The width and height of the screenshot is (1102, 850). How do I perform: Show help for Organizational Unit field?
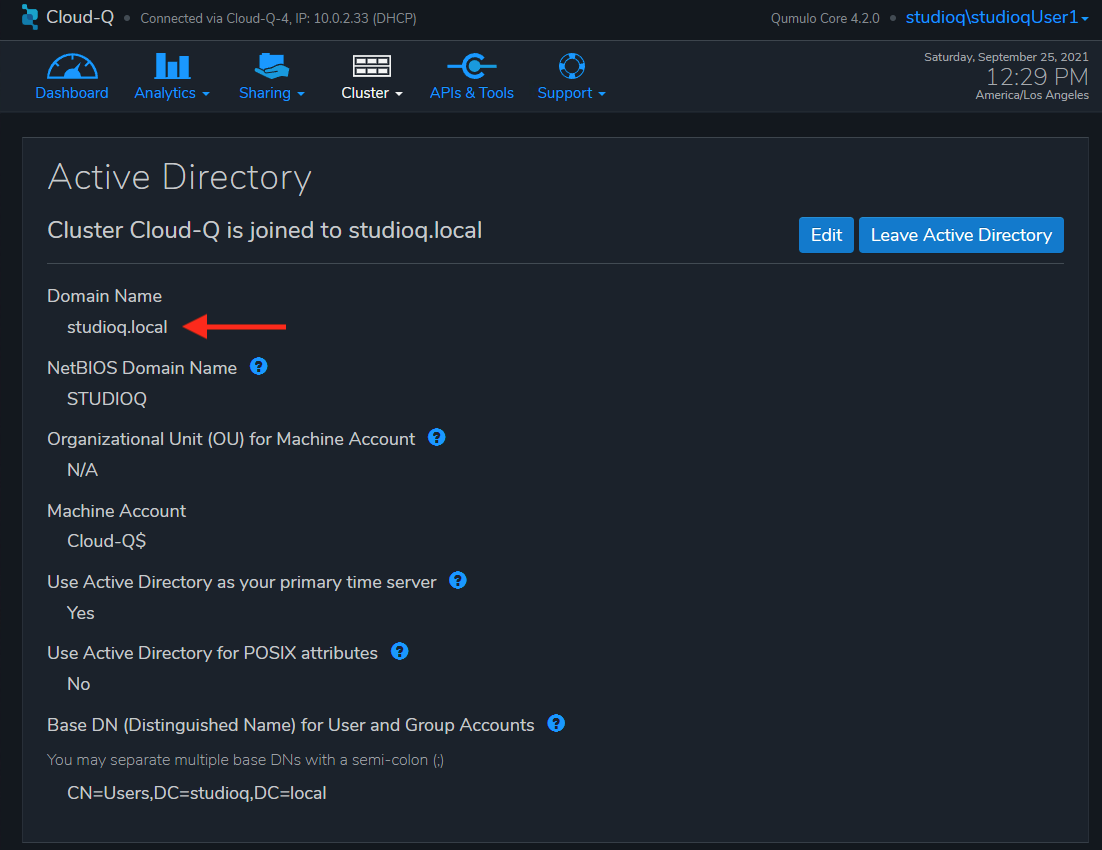(x=436, y=437)
